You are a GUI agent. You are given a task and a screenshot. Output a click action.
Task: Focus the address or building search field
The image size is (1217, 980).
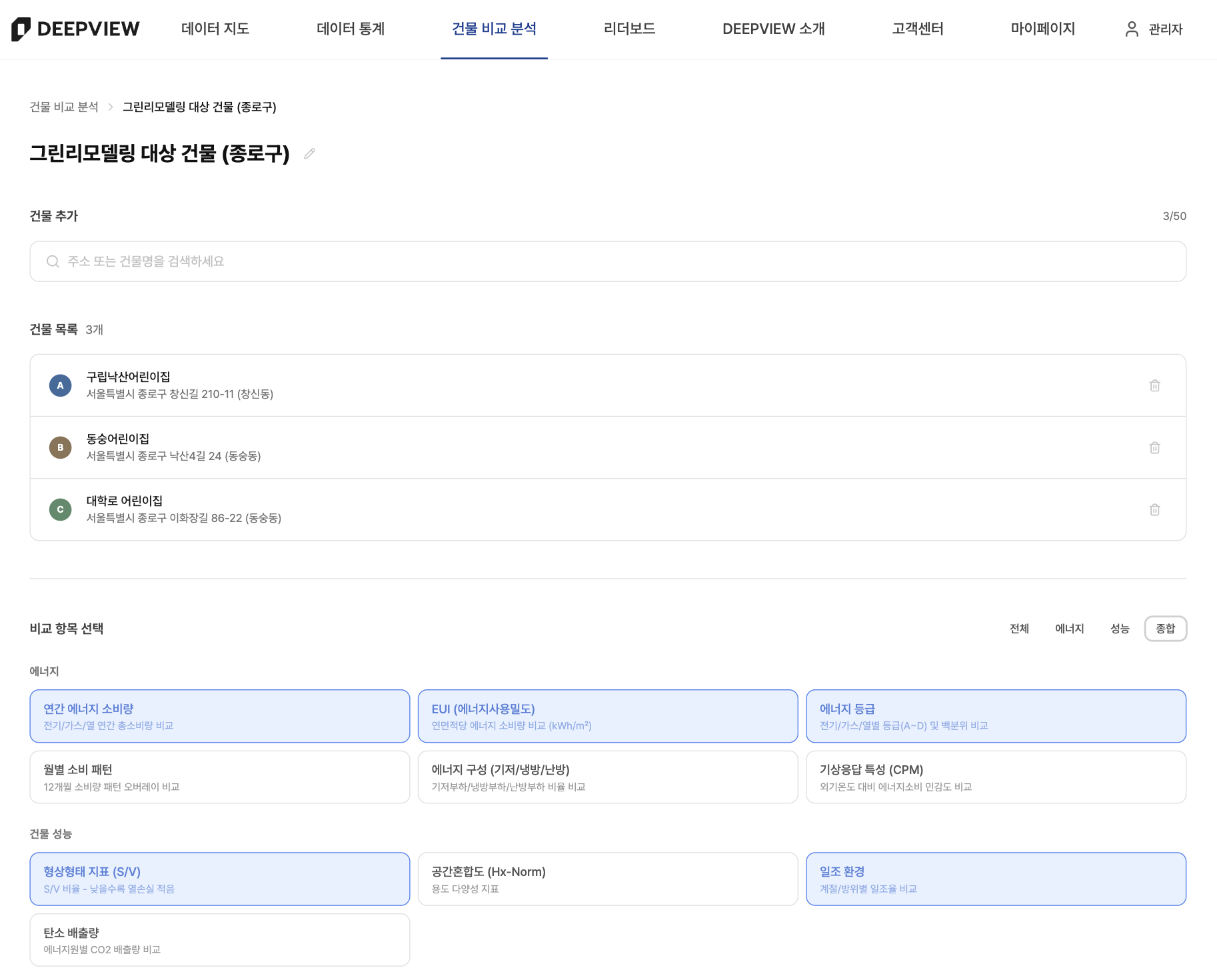click(x=608, y=261)
